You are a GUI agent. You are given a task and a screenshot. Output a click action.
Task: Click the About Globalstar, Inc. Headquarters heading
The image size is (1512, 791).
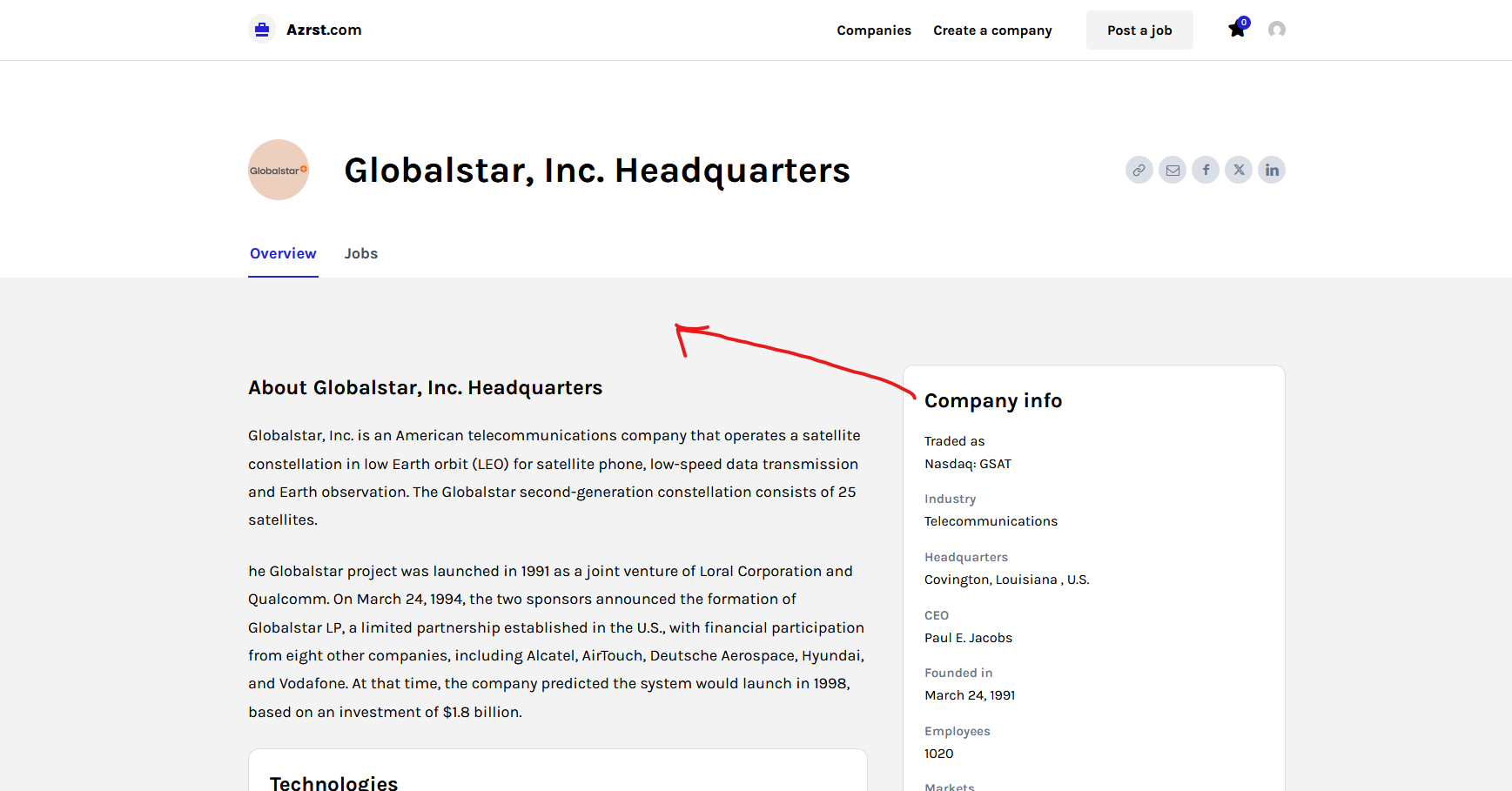pyautogui.click(x=425, y=387)
